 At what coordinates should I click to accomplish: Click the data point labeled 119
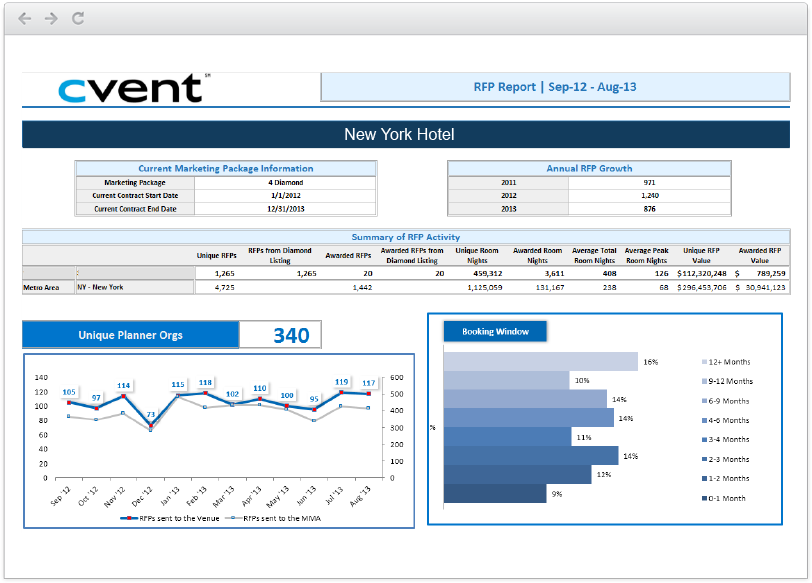tap(341, 391)
